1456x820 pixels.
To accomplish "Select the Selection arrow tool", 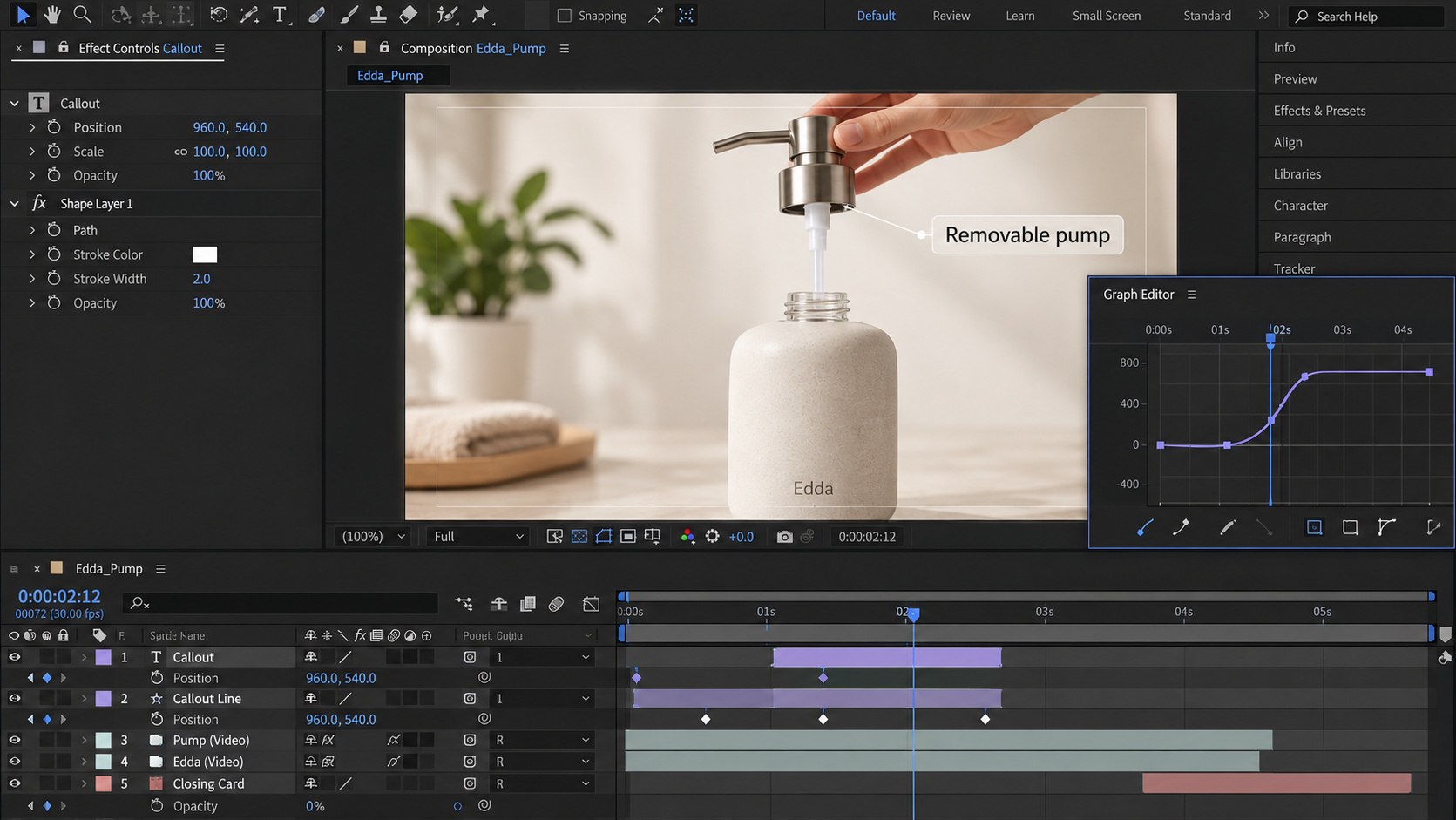I will (23, 15).
